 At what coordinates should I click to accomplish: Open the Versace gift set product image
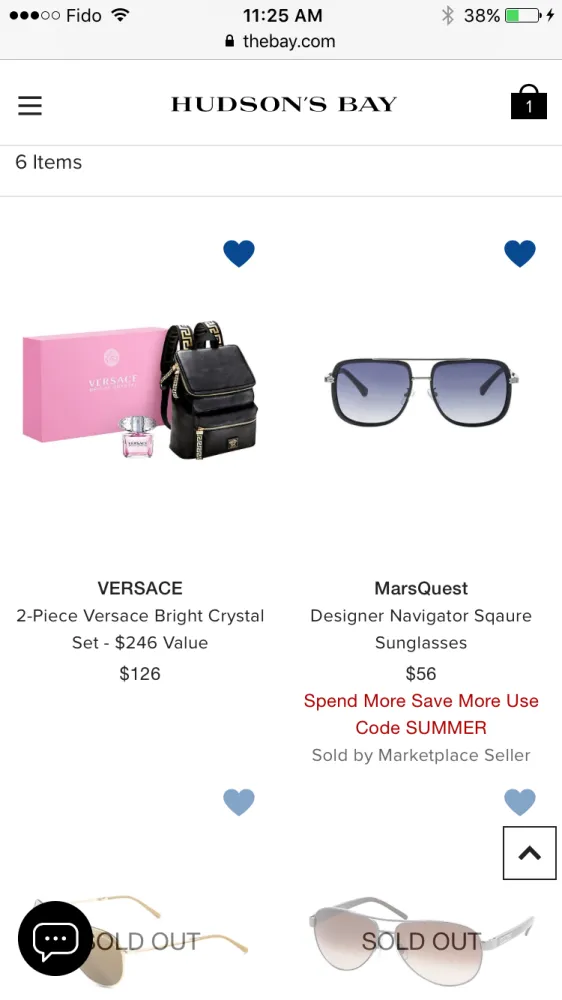tap(140, 391)
